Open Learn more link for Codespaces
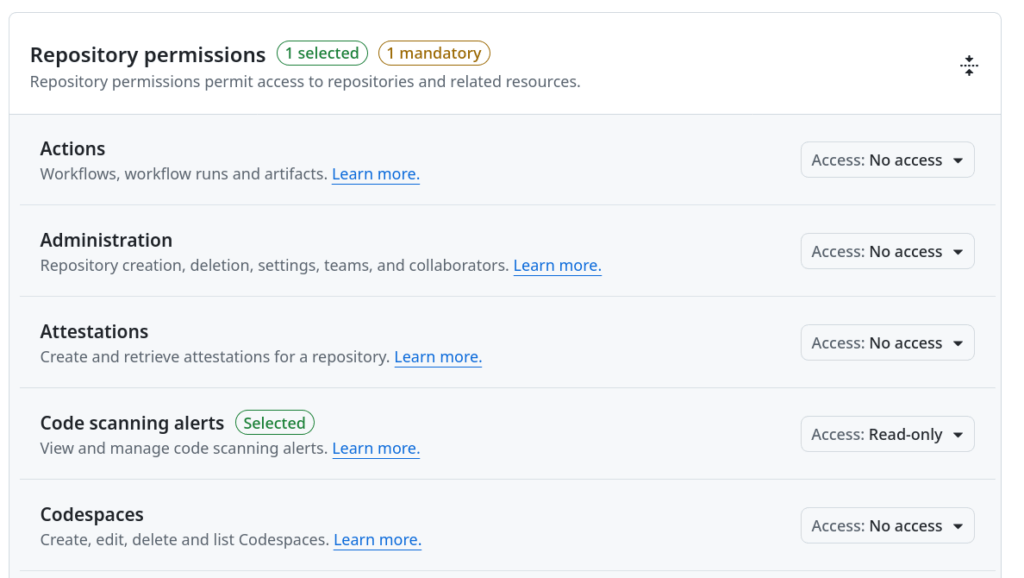 coord(377,540)
